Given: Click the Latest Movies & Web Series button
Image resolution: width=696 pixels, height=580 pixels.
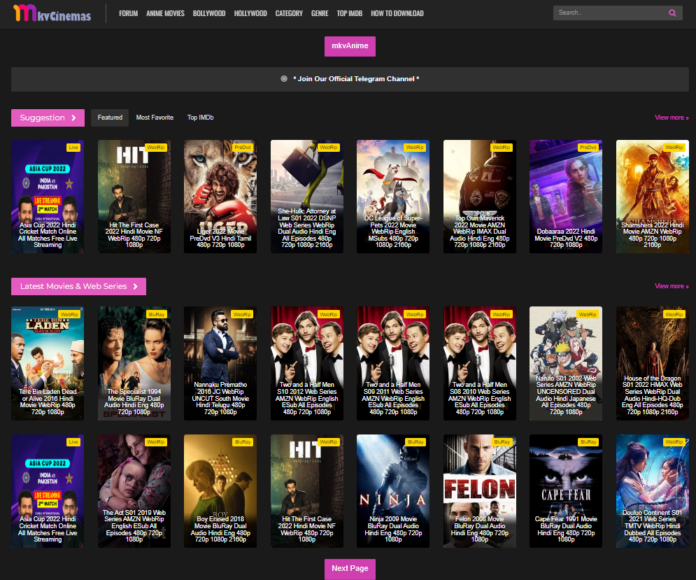Looking at the screenshot, I should point(79,286).
